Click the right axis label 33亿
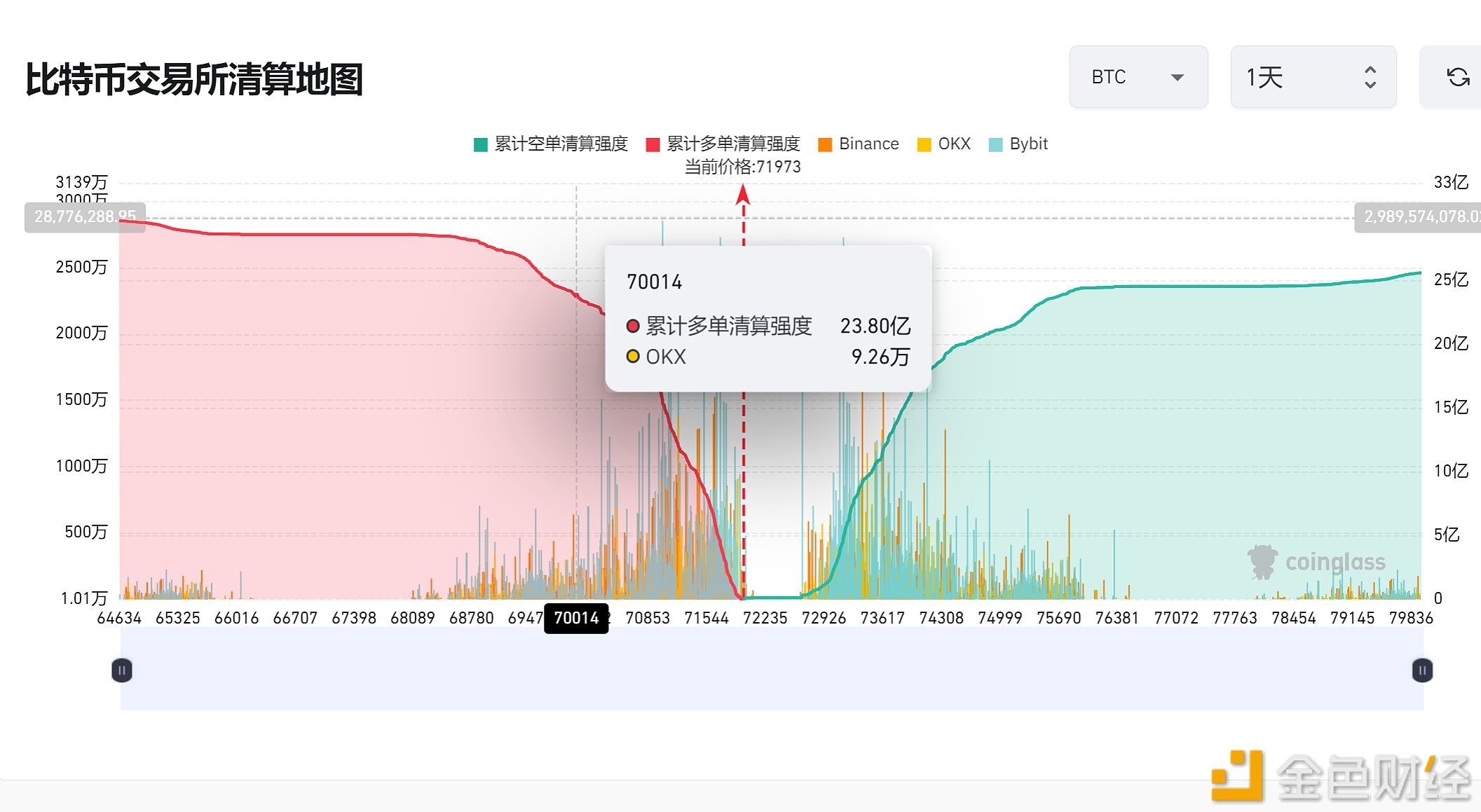The height and width of the screenshot is (812, 1481). [x=1451, y=182]
